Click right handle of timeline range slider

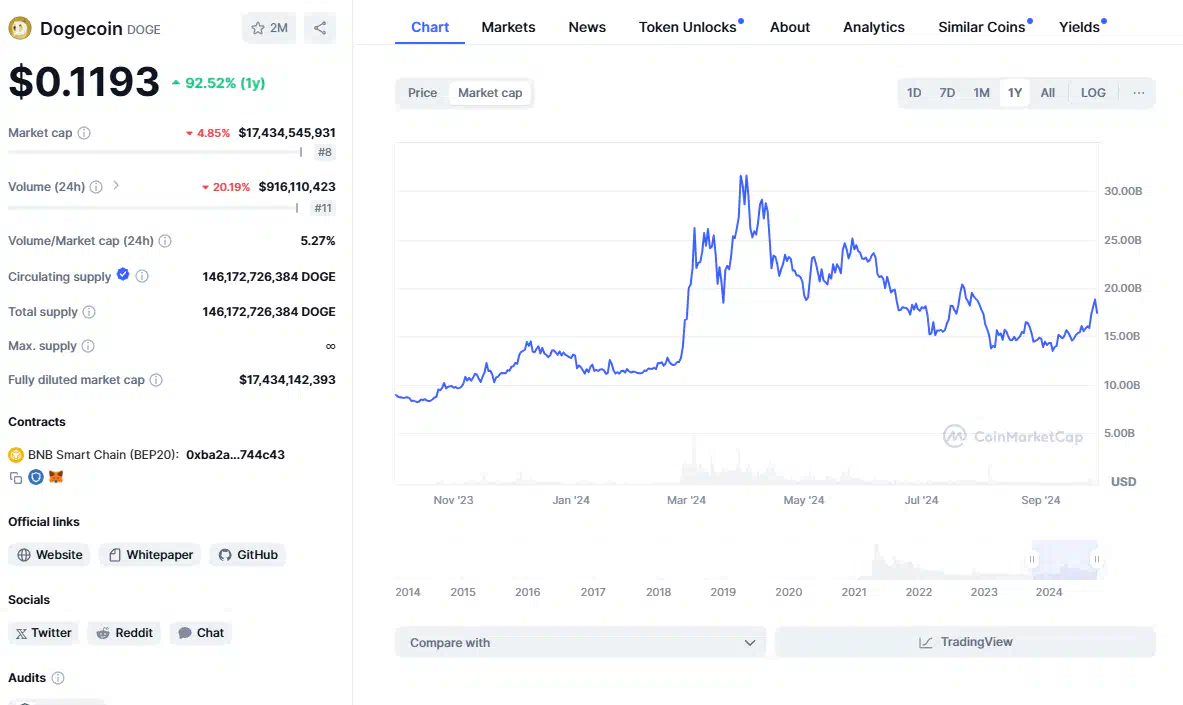click(x=1096, y=559)
